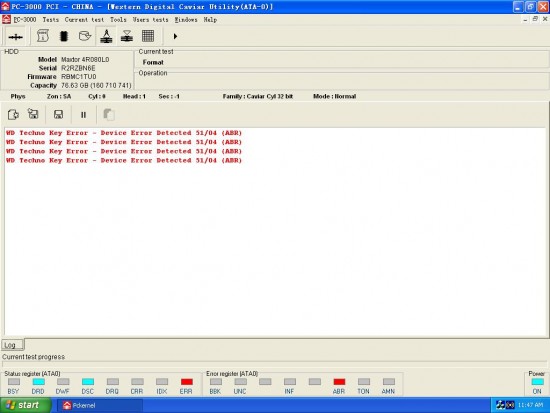The image size is (550, 413).
Task: Open the Current test menu
Action: [84, 20]
